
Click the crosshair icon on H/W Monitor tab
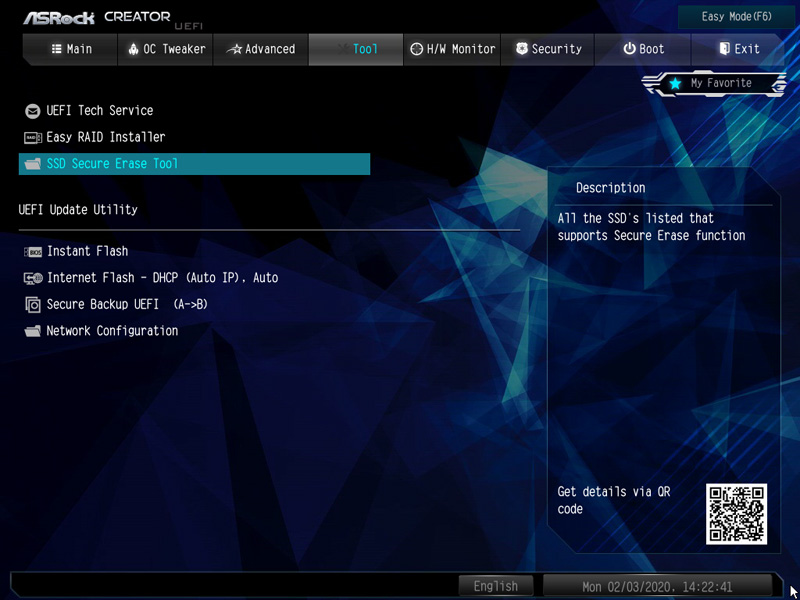[x=416, y=49]
